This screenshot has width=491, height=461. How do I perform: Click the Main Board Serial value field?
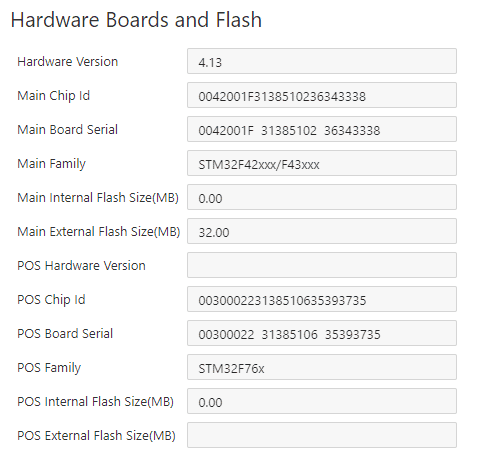(x=322, y=129)
